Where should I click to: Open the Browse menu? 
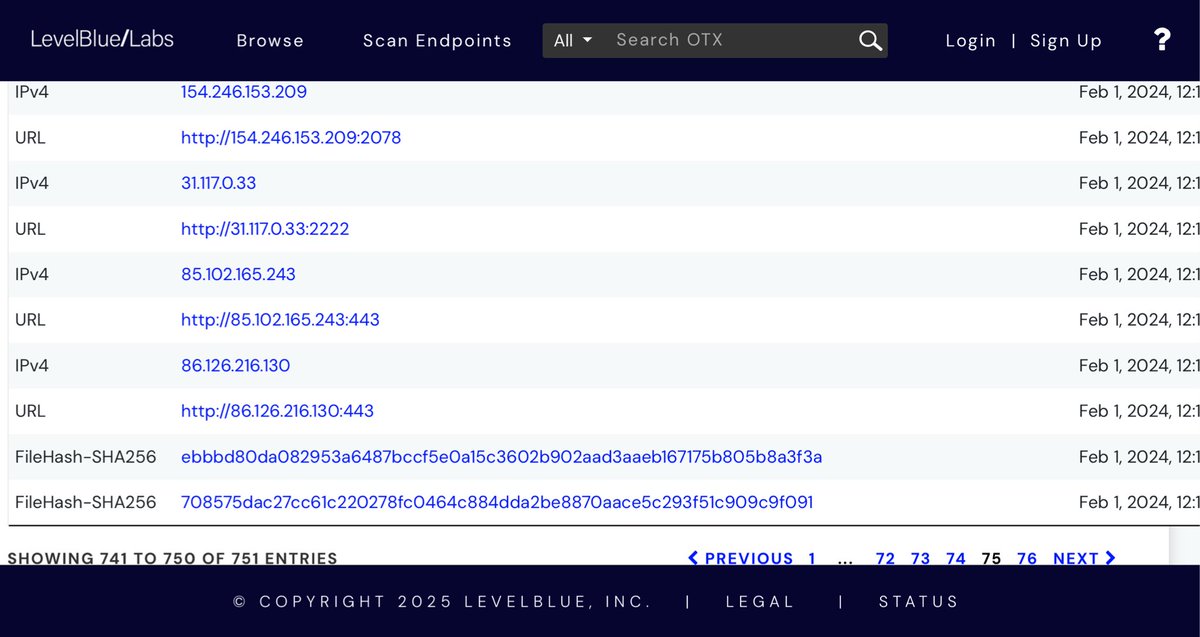point(270,41)
